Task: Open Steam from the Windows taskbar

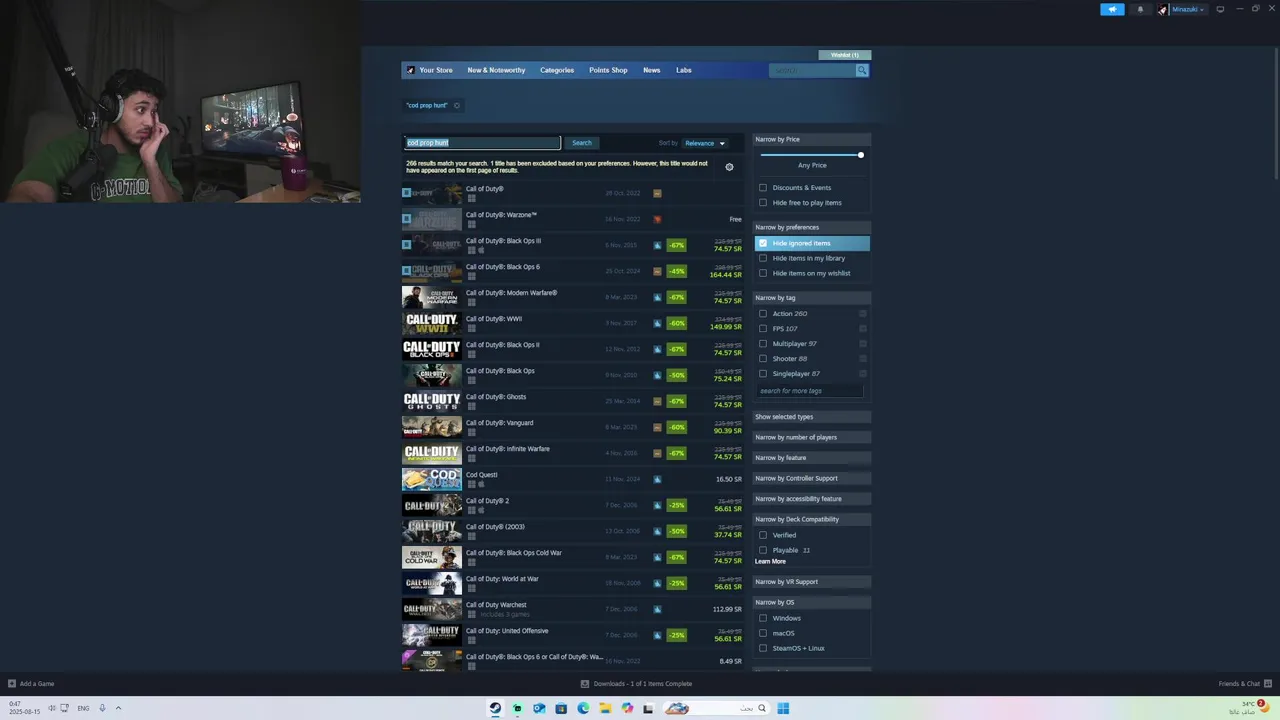Action: click(495, 708)
